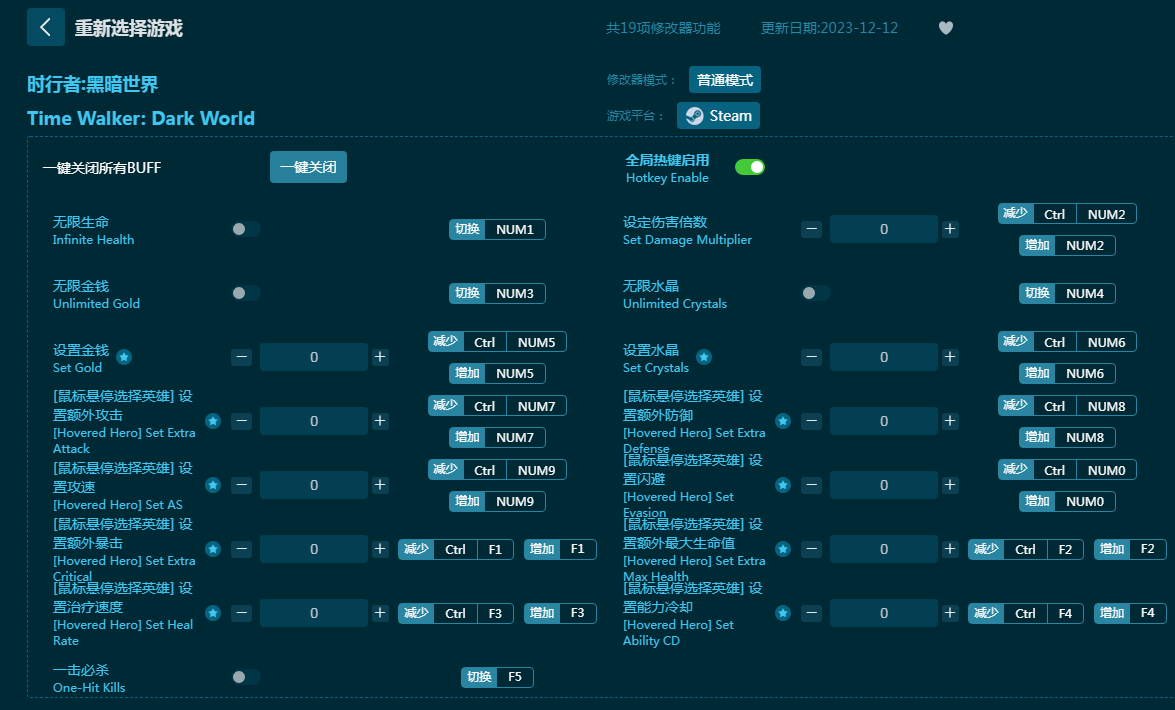Image resolution: width=1175 pixels, height=710 pixels.
Task: Select the Steam game platform
Action: (x=718, y=116)
